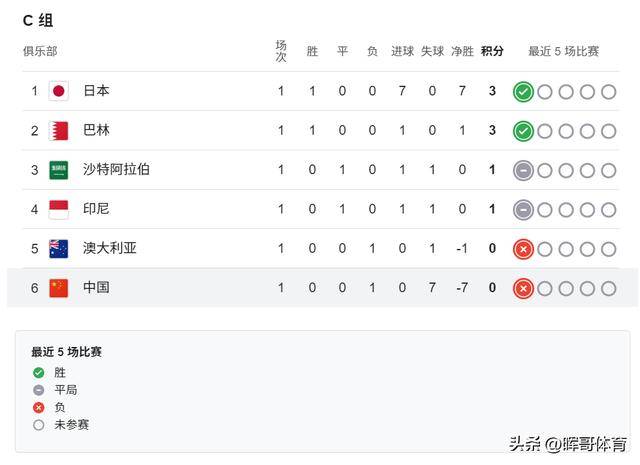Click Saudi Arabia's gray draw result icon
The width and height of the screenshot is (640, 465).
click(x=523, y=170)
